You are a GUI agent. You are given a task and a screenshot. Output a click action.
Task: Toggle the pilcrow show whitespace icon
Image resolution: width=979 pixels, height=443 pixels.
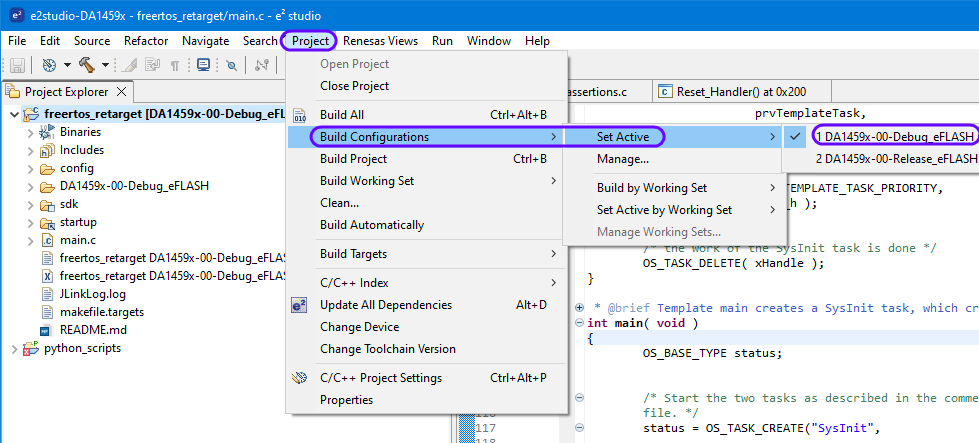tap(175, 65)
